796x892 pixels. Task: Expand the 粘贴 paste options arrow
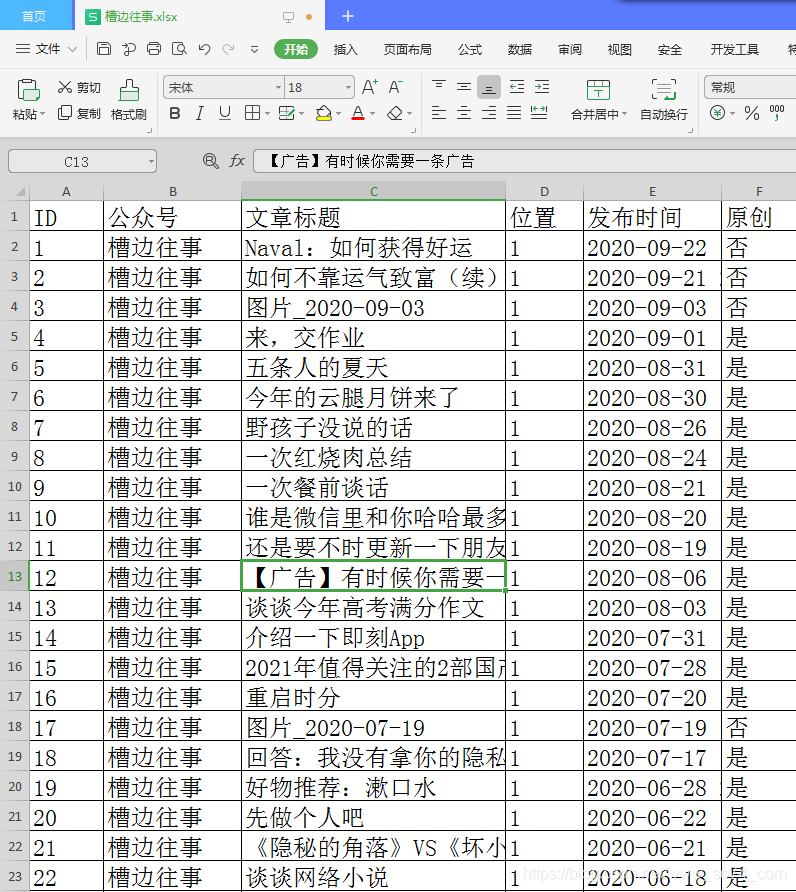(43, 114)
